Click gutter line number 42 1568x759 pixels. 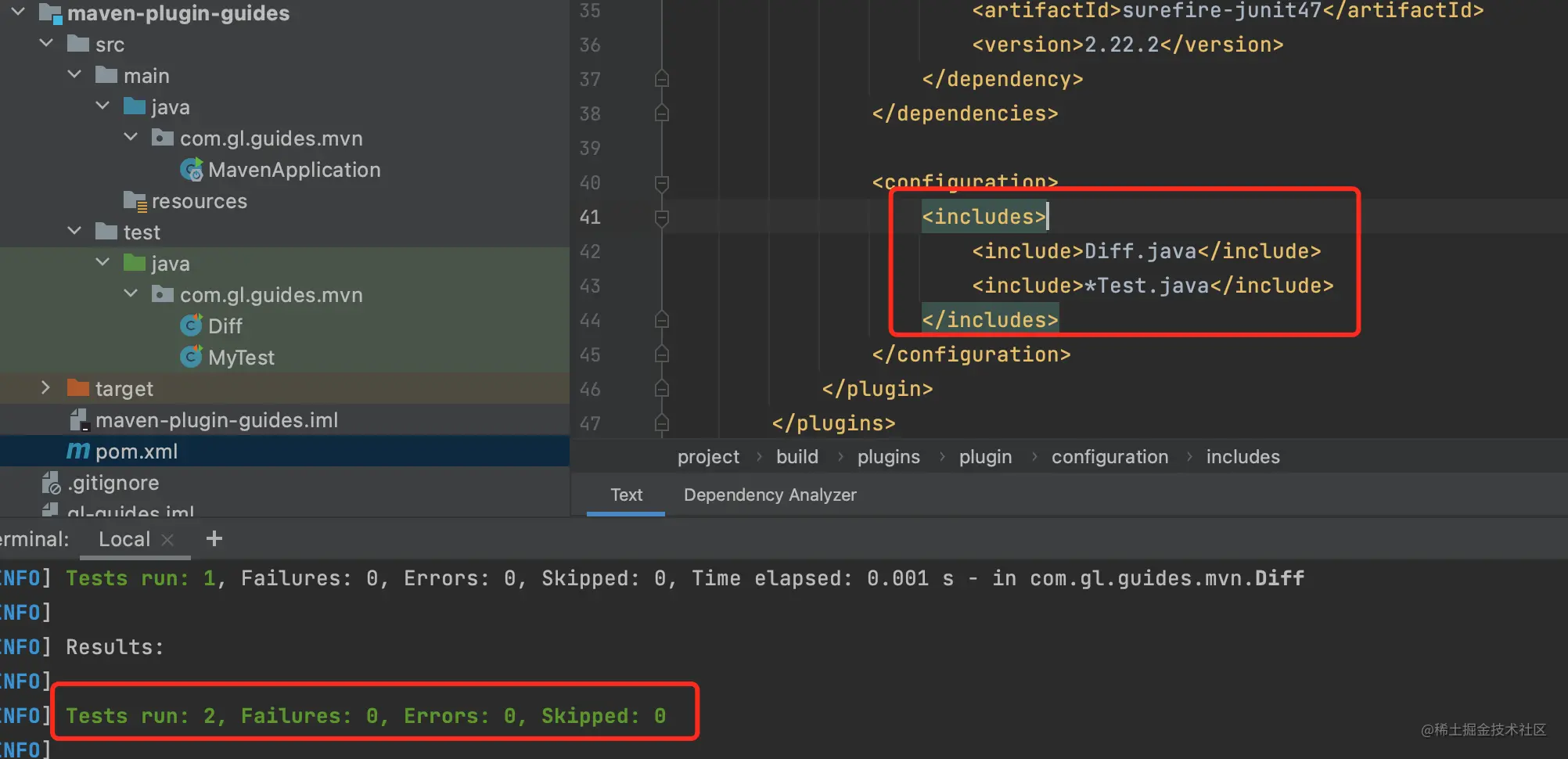590,252
